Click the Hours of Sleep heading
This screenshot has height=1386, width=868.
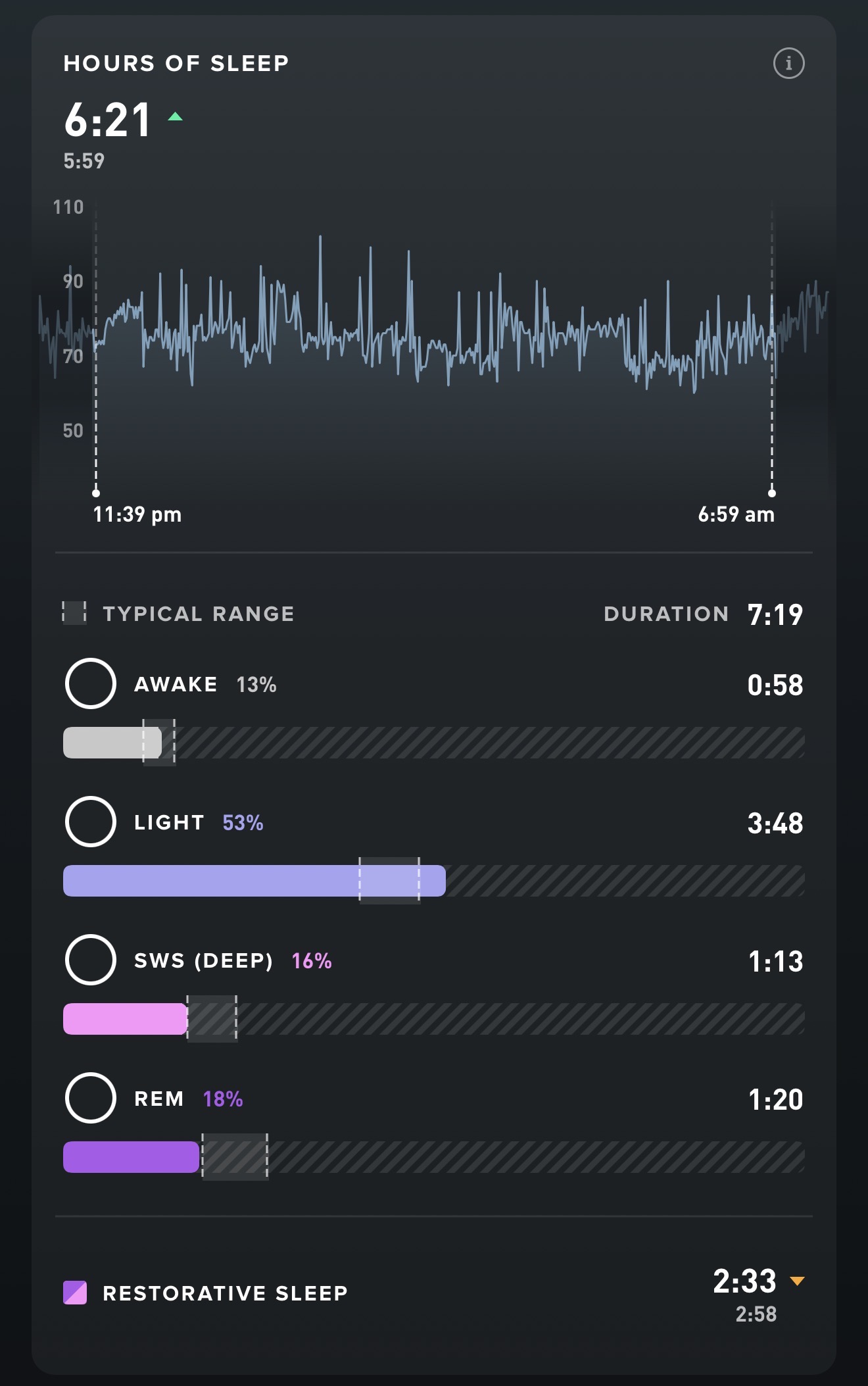click(176, 63)
